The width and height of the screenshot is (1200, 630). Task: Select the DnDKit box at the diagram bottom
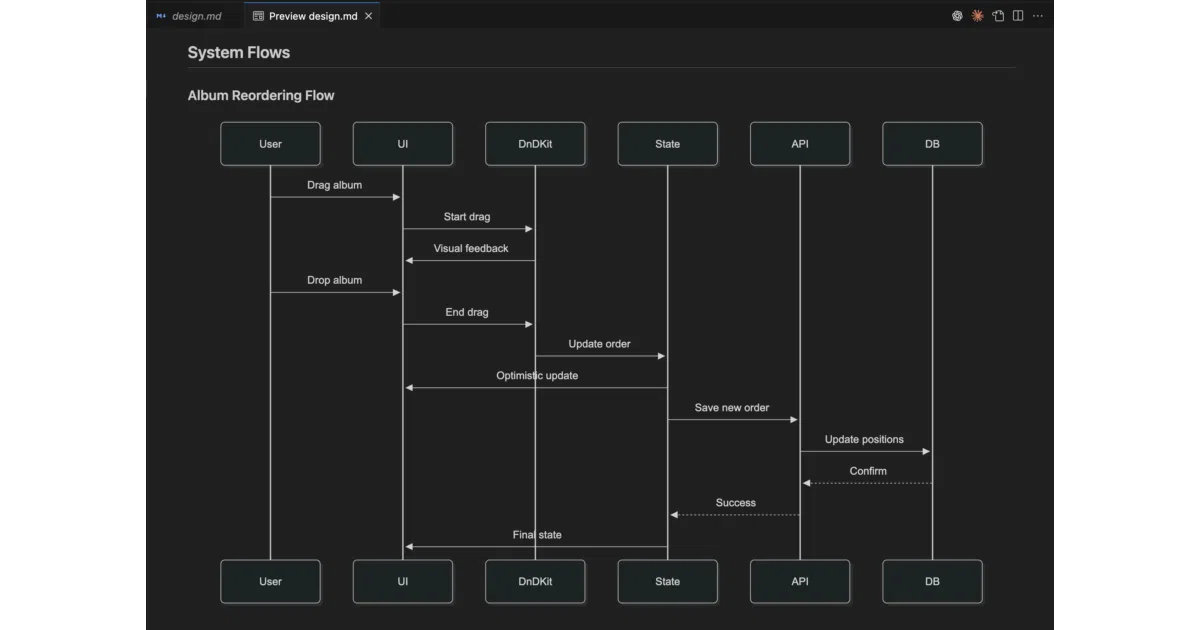(535, 581)
